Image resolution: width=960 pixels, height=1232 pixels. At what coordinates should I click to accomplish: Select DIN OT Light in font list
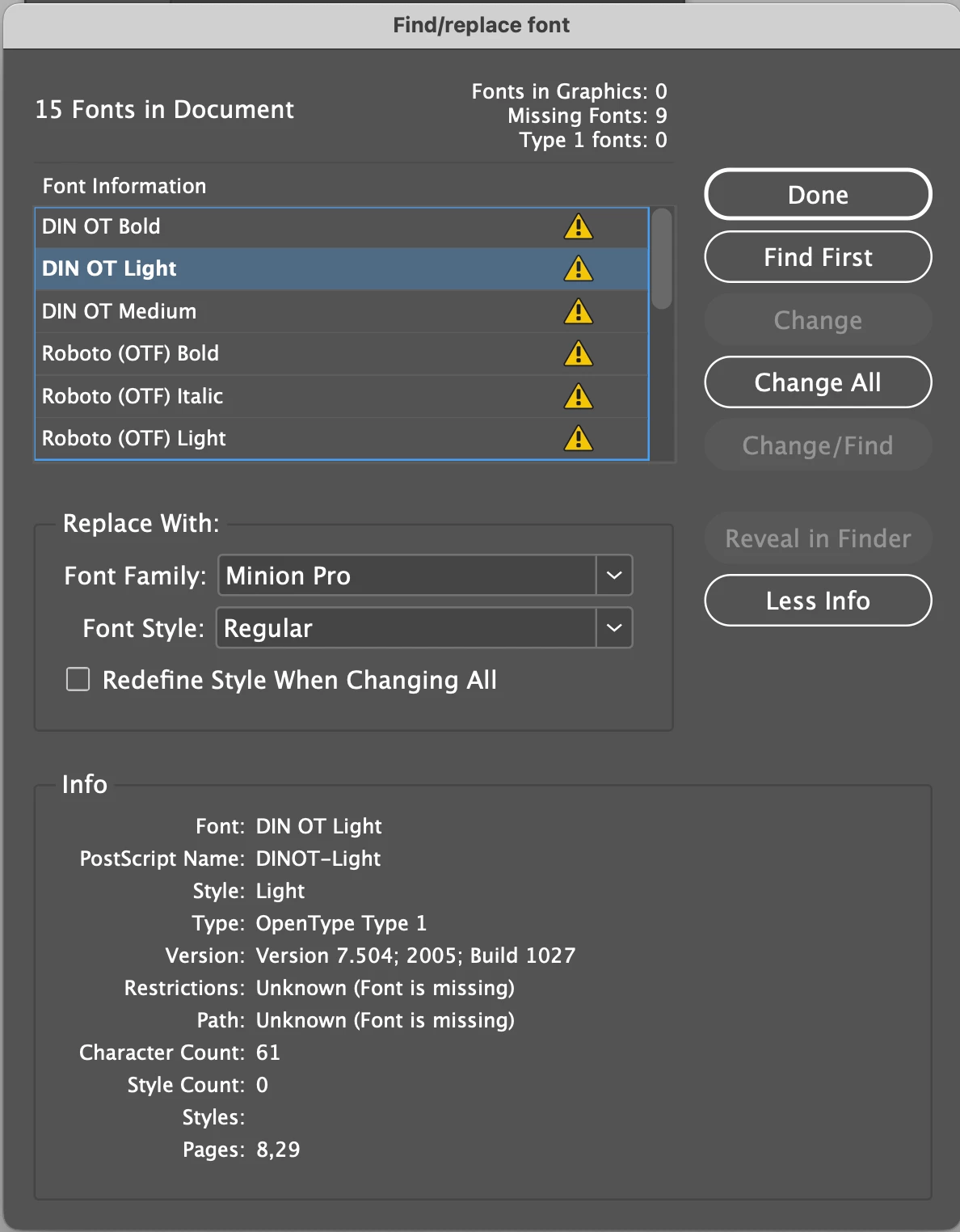pos(342,269)
